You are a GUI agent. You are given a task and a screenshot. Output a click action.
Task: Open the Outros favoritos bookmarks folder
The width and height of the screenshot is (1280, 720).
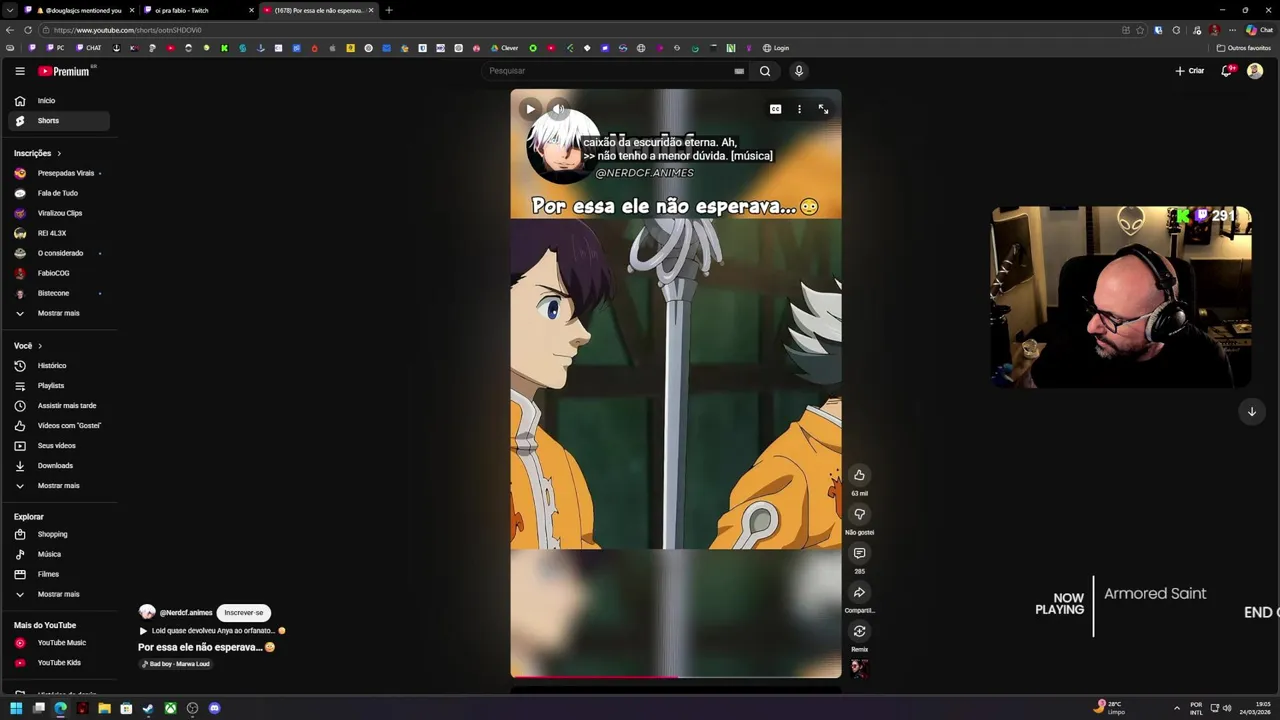pyautogui.click(x=1244, y=48)
